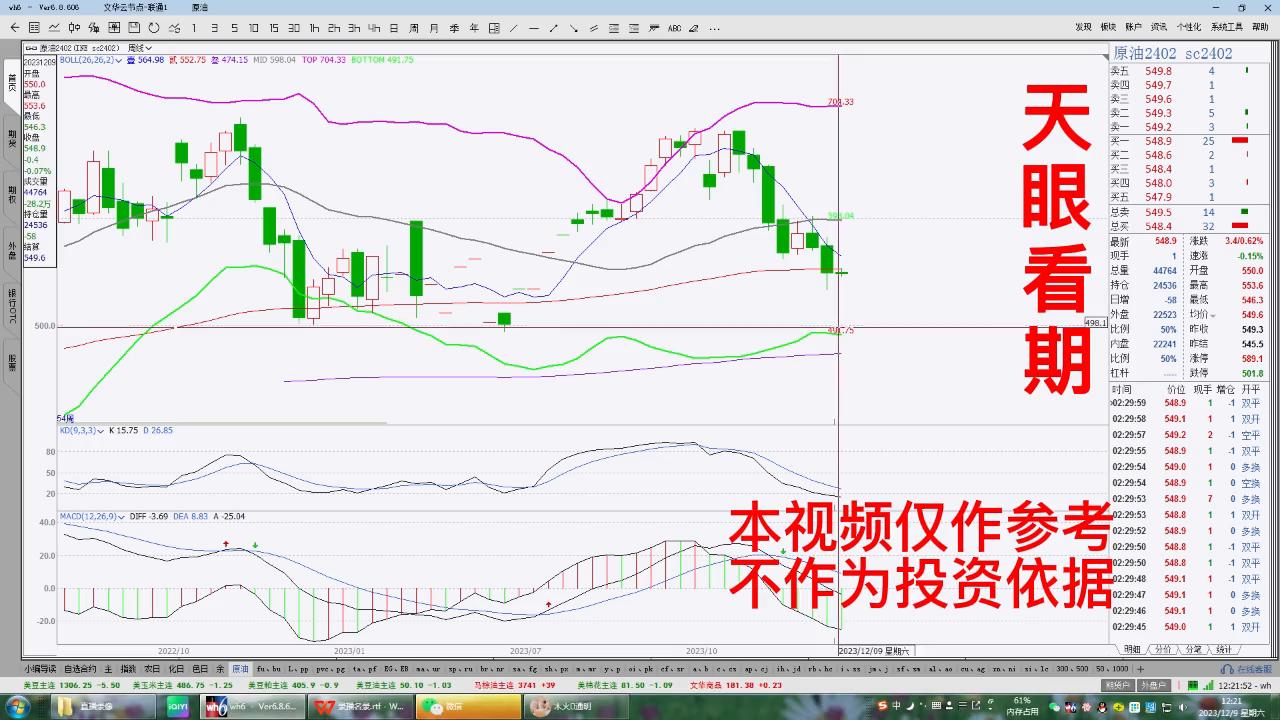Set chart period to 30 minutes
The height and width of the screenshot is (720, 1280).
coord(294,28)
